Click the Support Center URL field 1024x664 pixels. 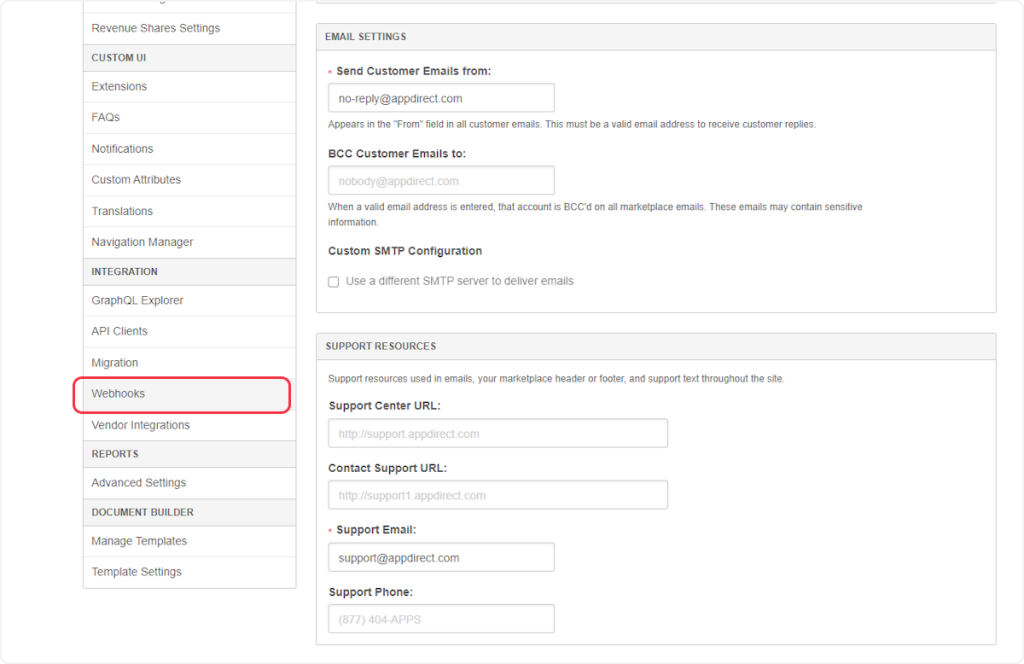pyautogui.click(x=497, y=434)
